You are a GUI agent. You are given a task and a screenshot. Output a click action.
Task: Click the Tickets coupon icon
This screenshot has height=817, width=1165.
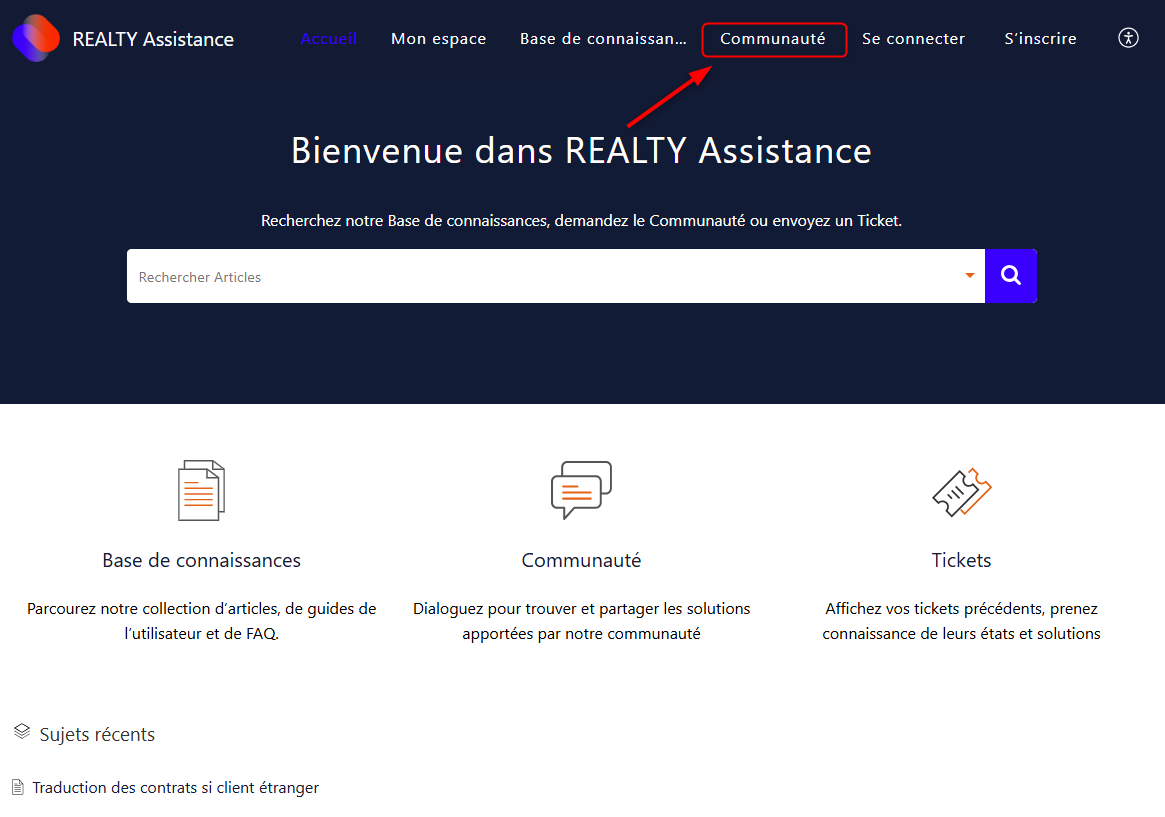(961, 492)
